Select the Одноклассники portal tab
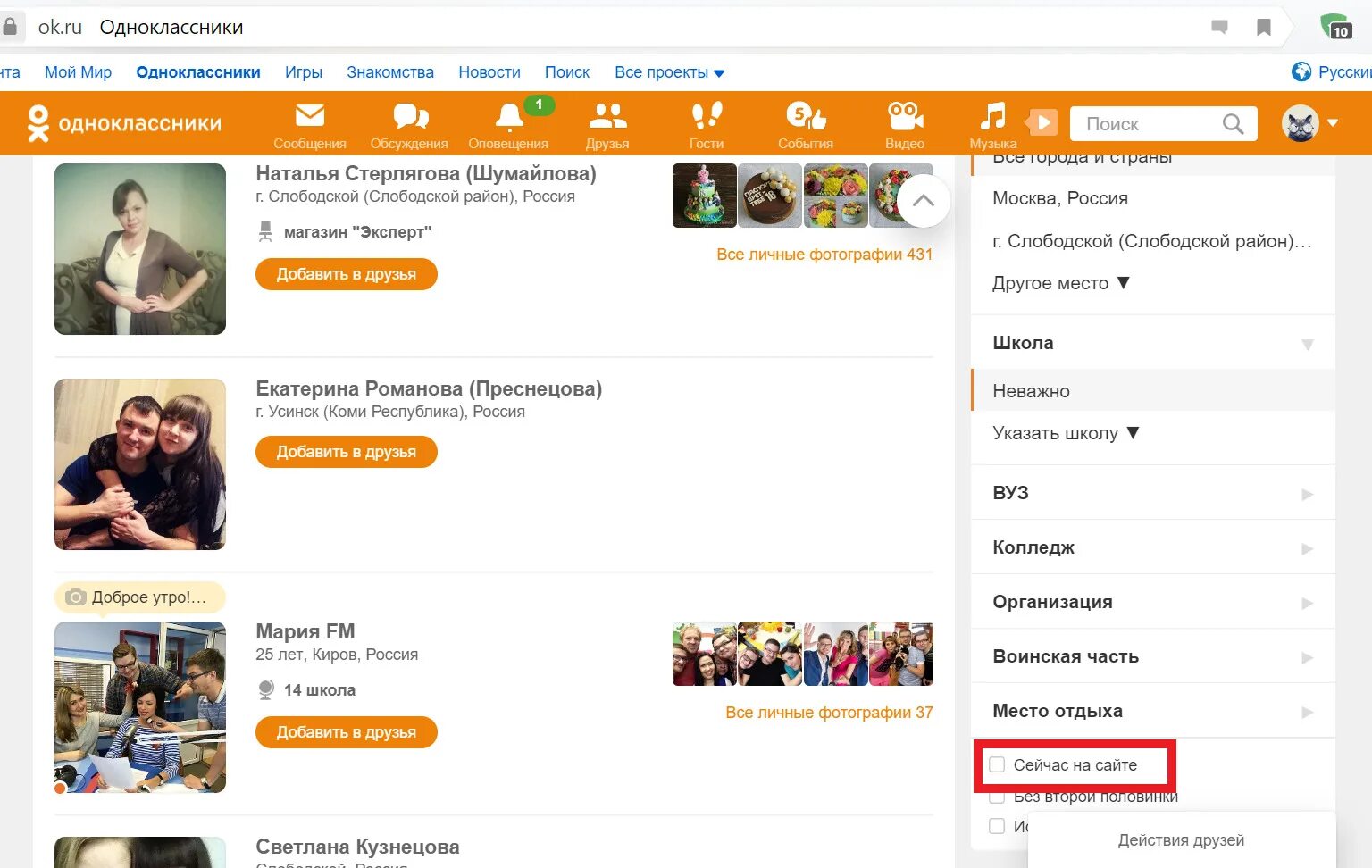Screen dimensions: 1372x868 pyautogui.click(x=198, y=72)
